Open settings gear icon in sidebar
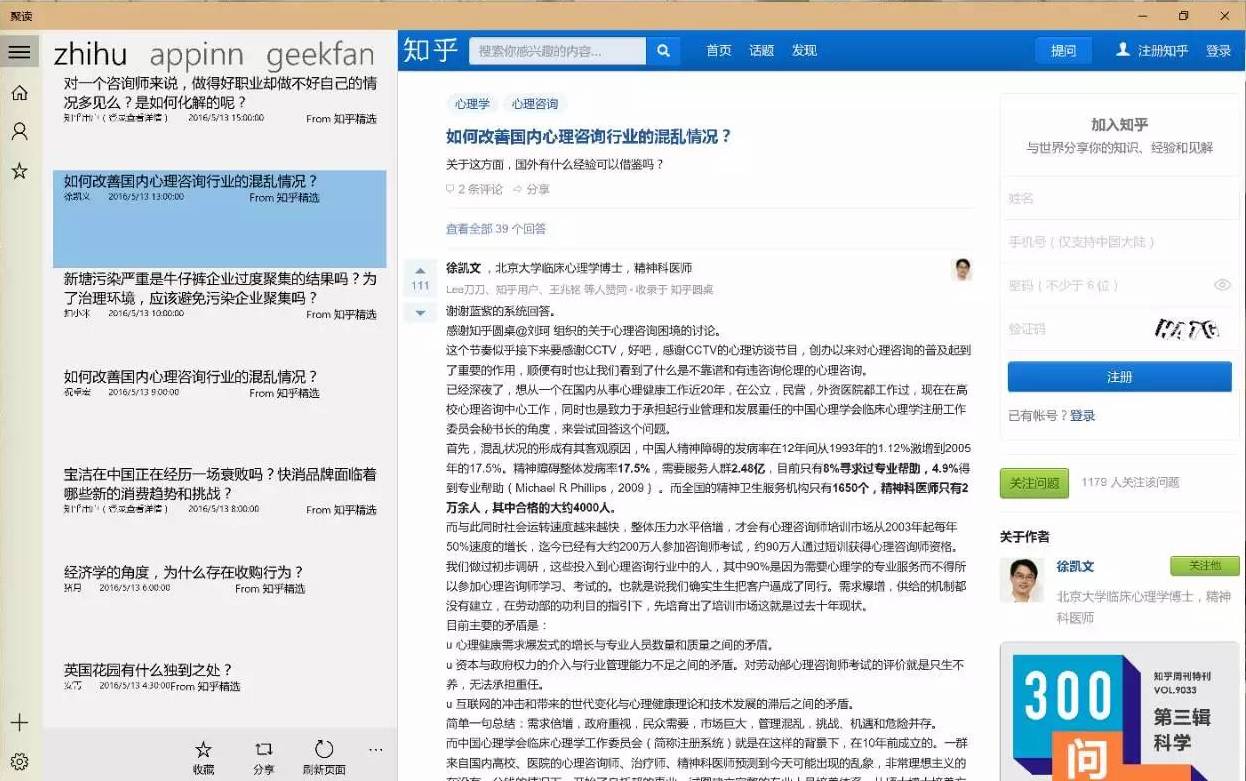 19,762
